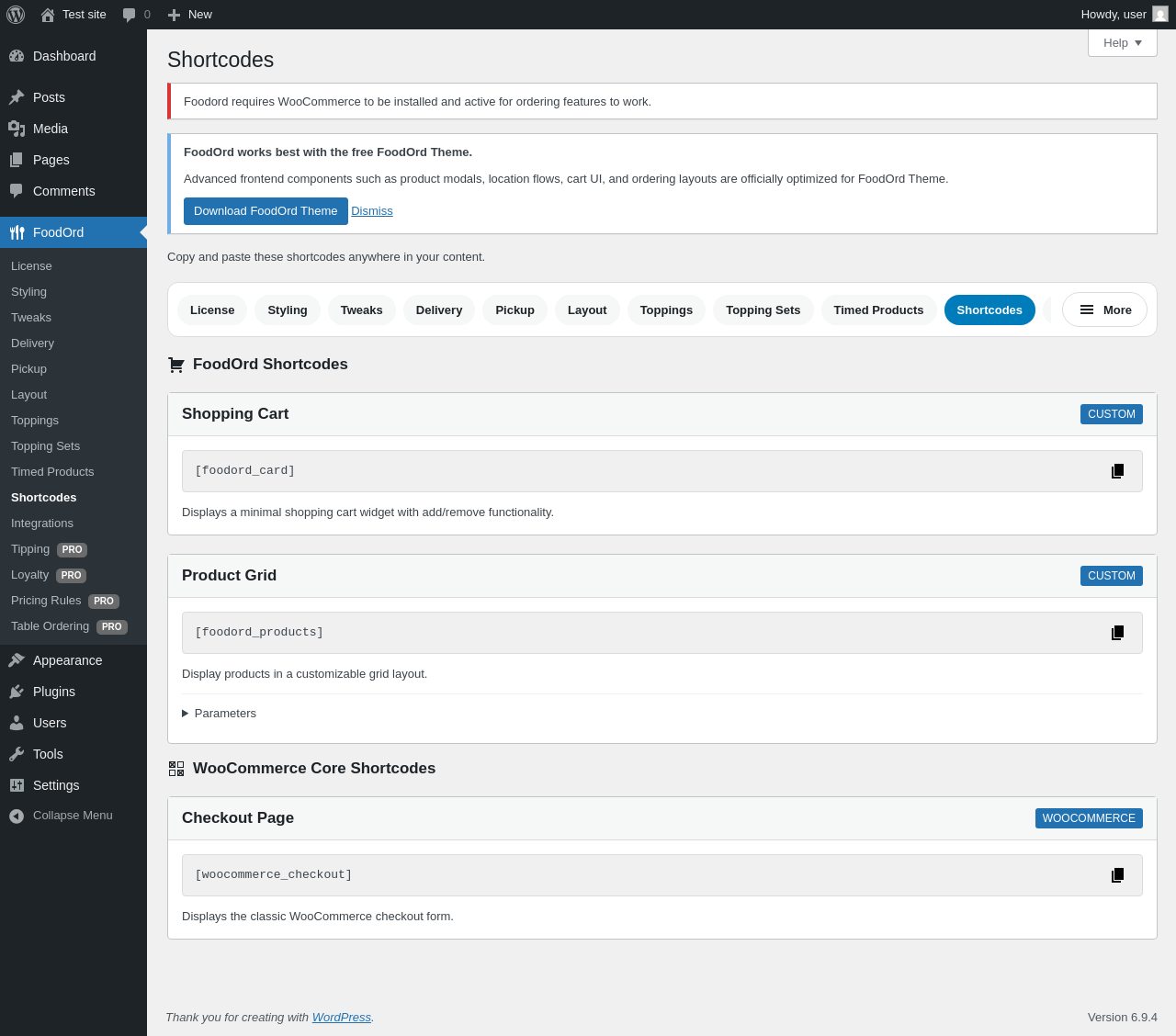The image size is (1176, 1036).
Task: Click the Appearance paintbrush icon
Action: point(17,660)
